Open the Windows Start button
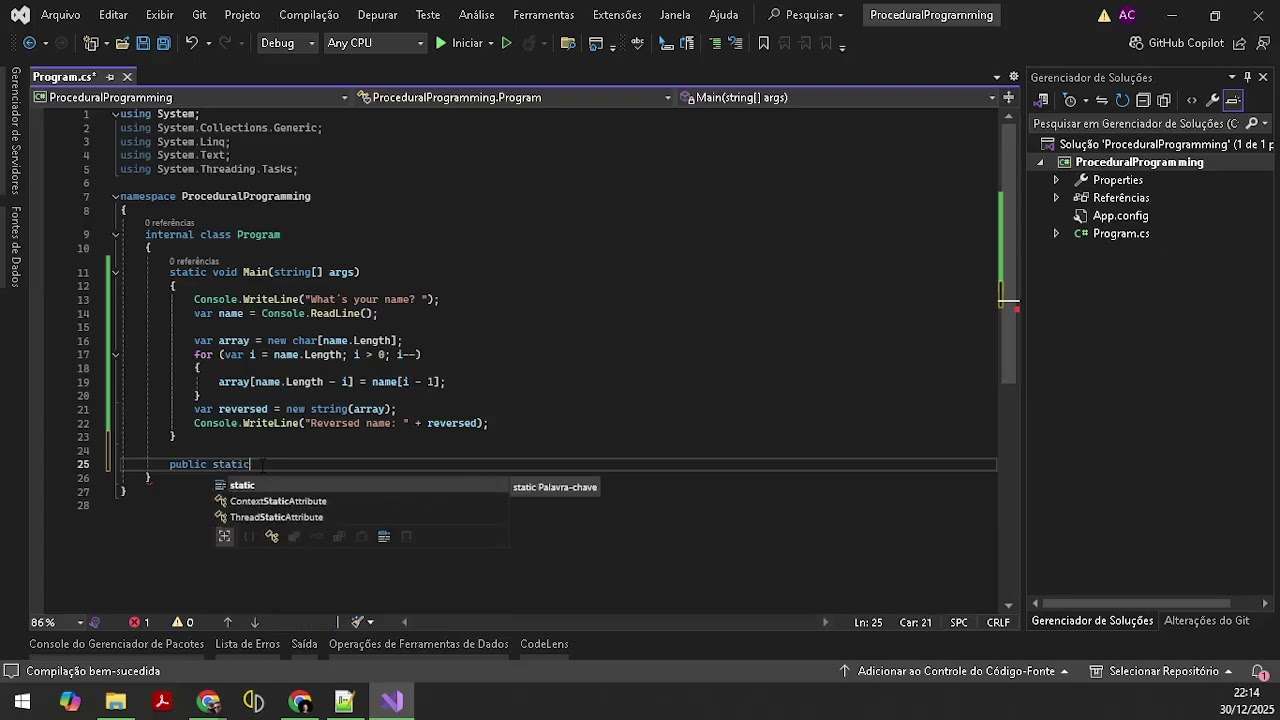1280x720 pixels. (x=22, y=701)
